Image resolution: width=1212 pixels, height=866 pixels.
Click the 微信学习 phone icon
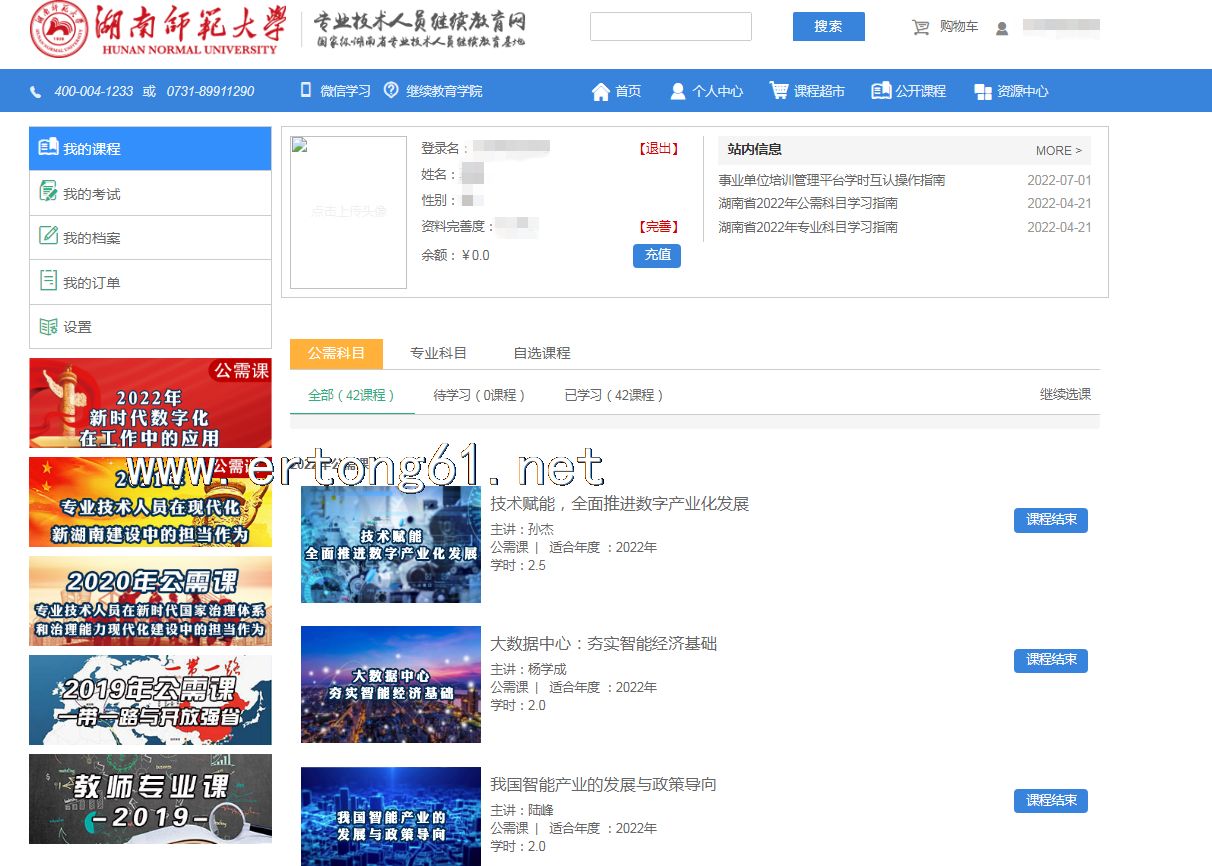click(306, 91)
